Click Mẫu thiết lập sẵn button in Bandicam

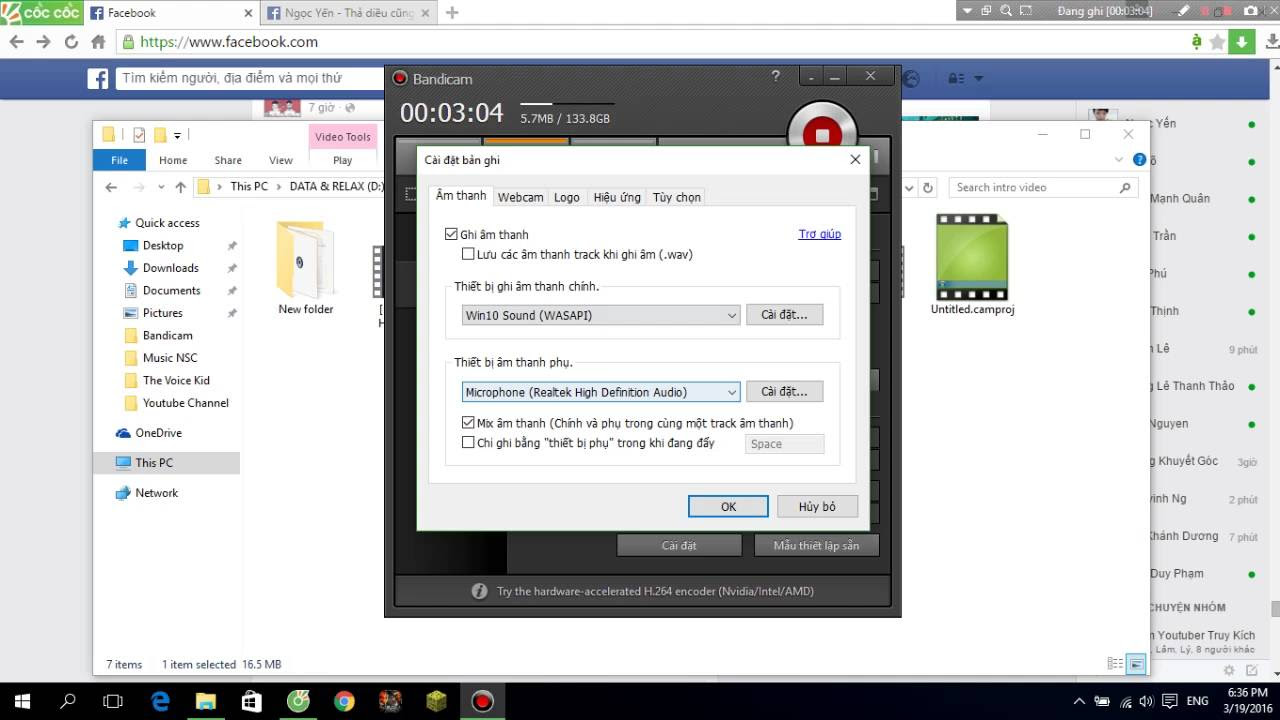coord(816,545)
